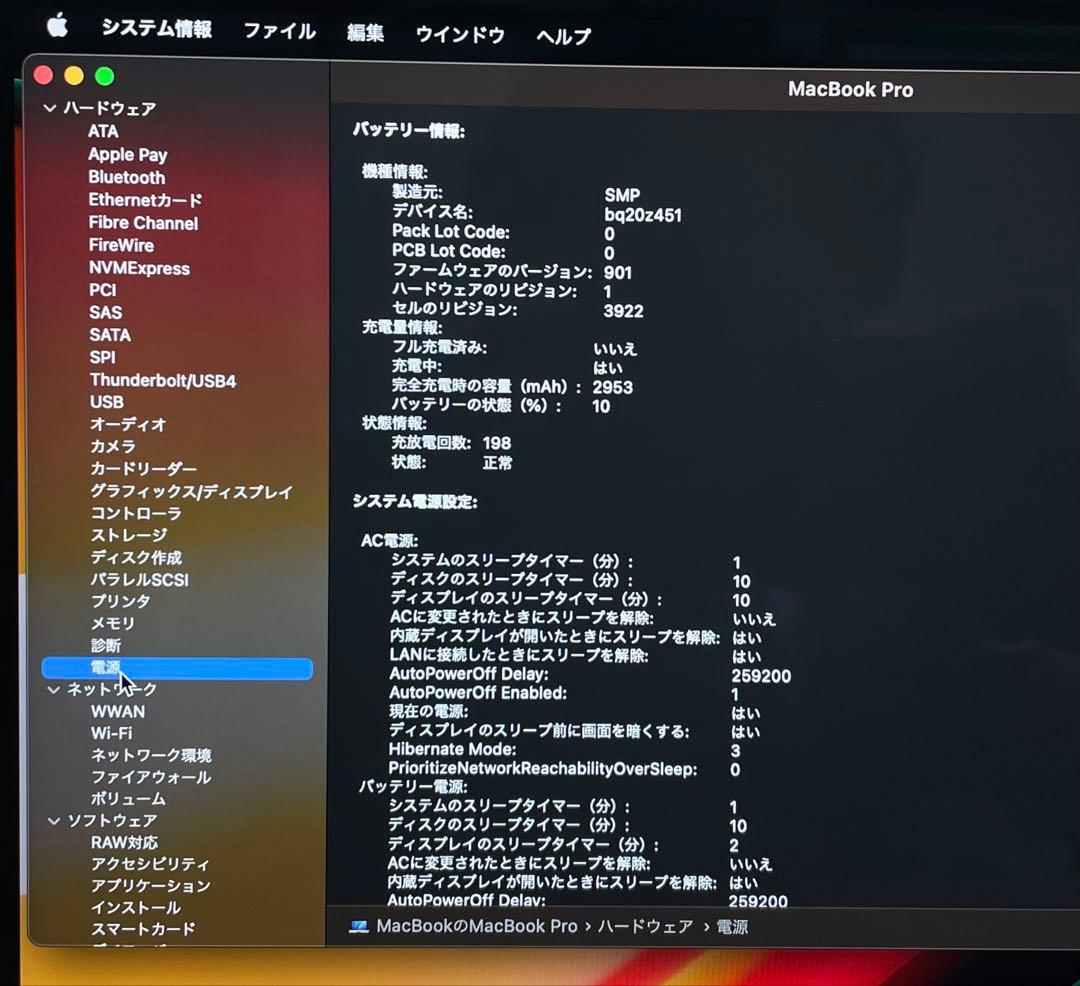This screenshot has height=986, width=1080.
Task: Select ATA in the sidebar
Action: pos(103,132)
